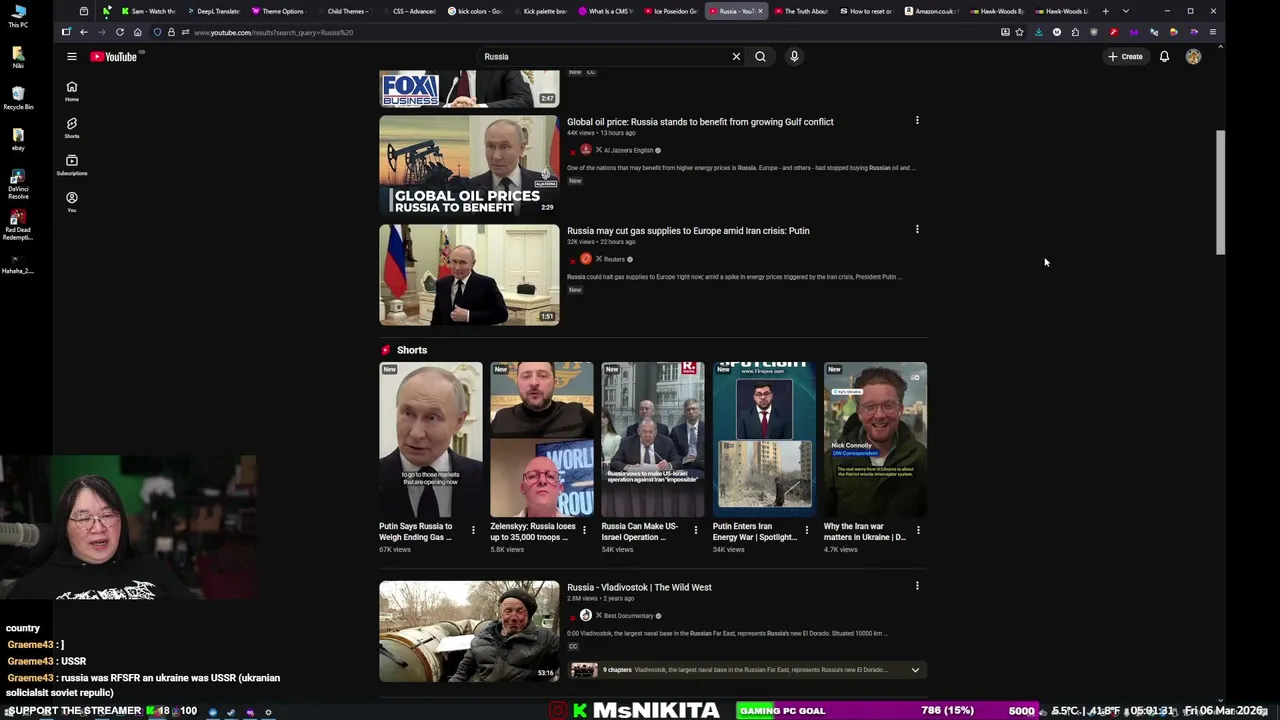This screenshot has height=720, width=1280.
Task: Open the Best Documentary channel avatar
Action: [x=586, y=615]
